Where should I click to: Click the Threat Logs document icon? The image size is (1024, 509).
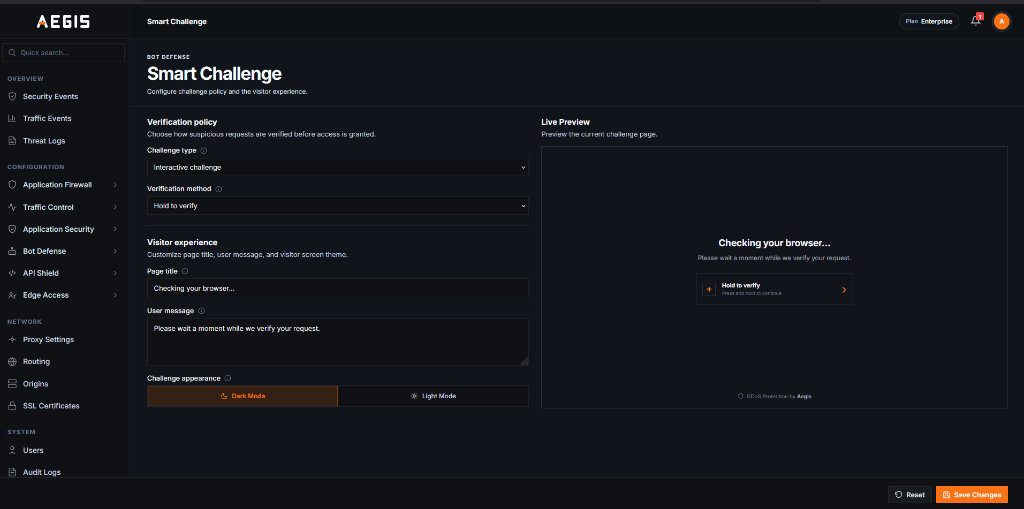tap(12, 141)
